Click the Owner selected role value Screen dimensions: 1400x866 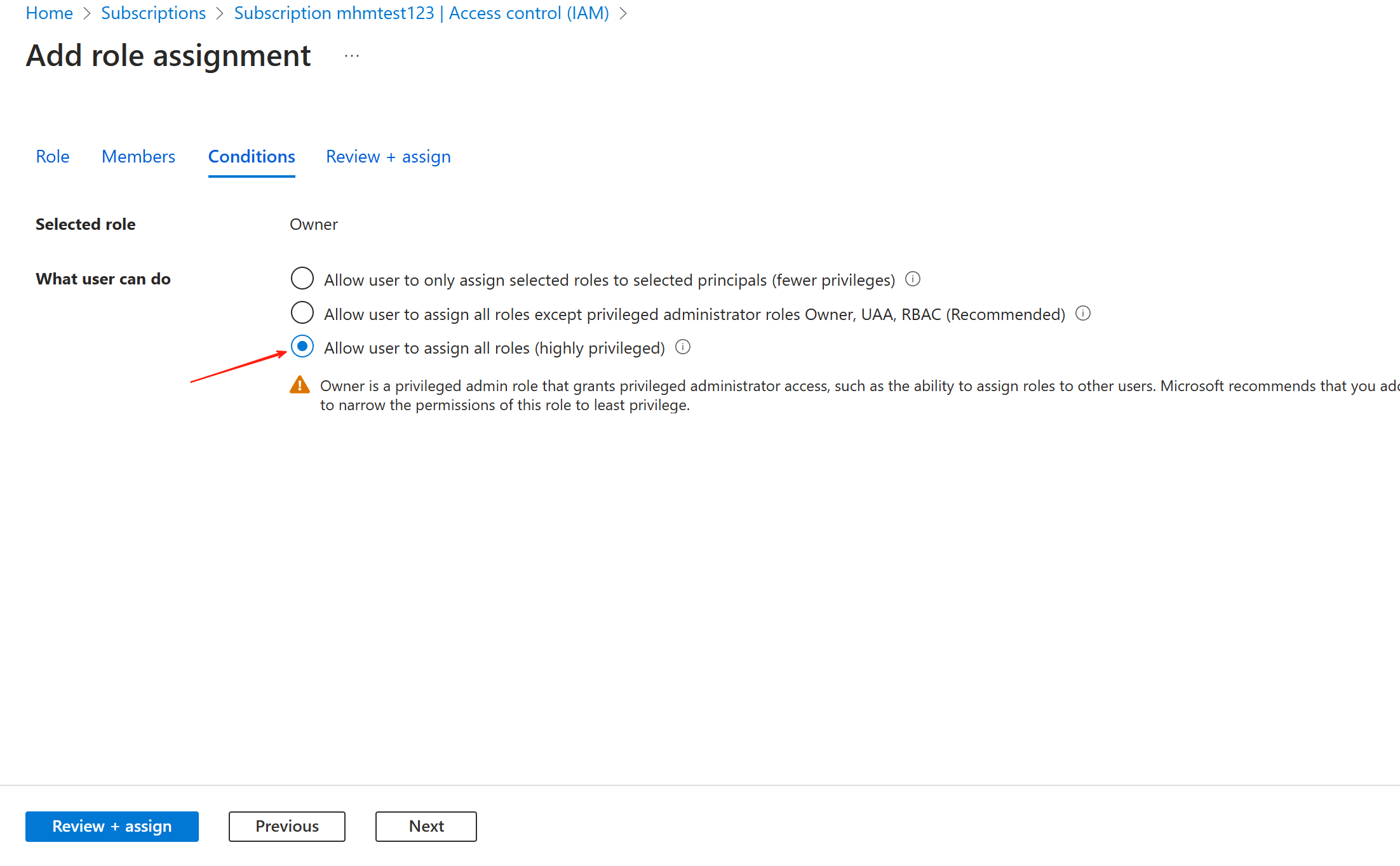(314, 224)
